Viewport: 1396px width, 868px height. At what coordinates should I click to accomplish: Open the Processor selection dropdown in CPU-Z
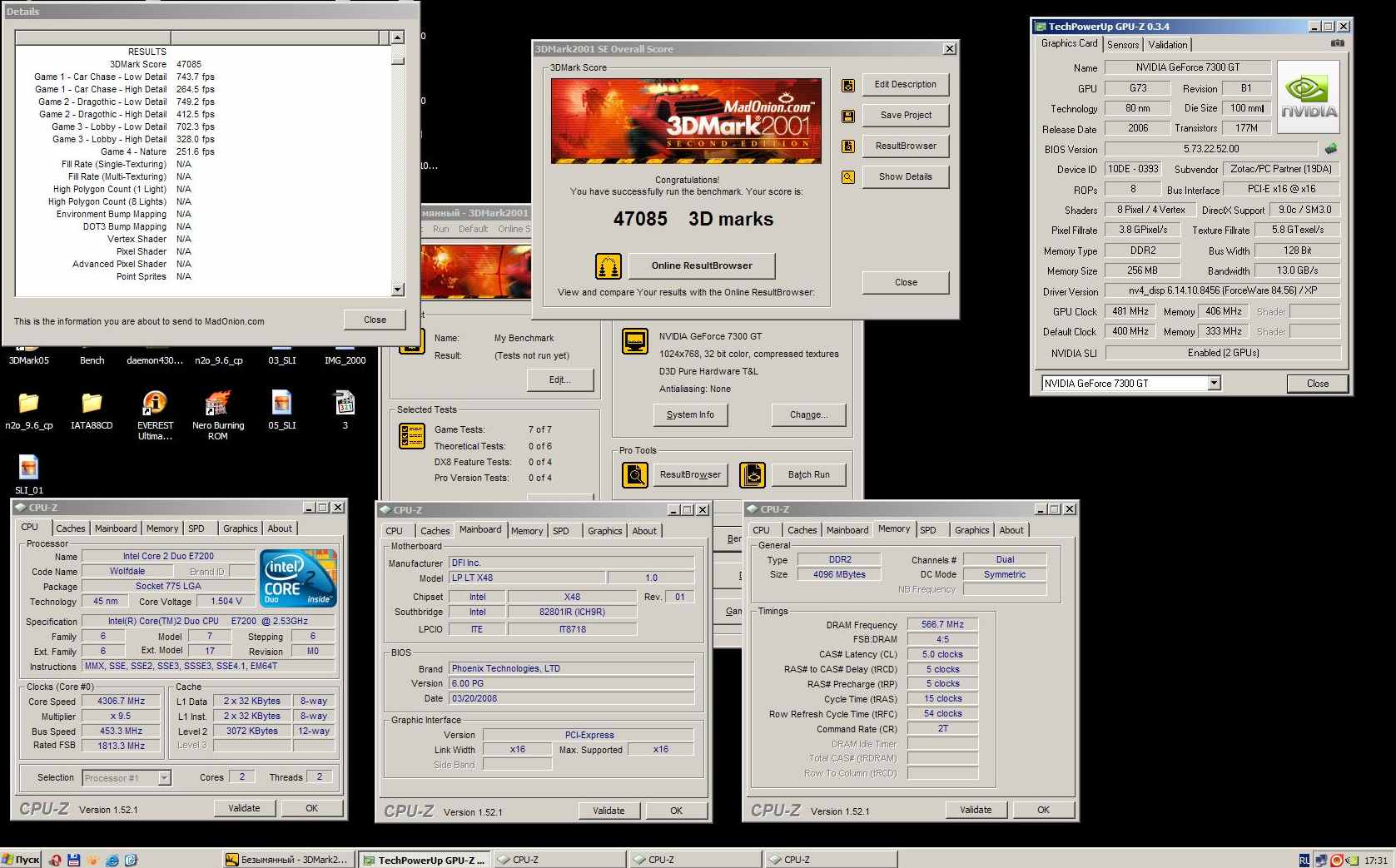(164, 778)
